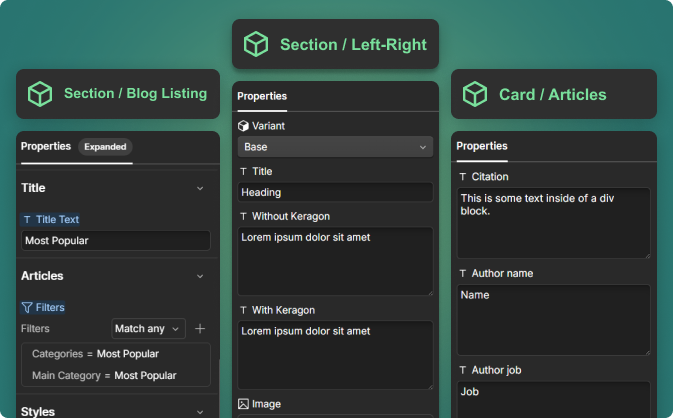Open Properties tab in Blog Listing panel
Viewport: 673px width, 418px height.
46,146
